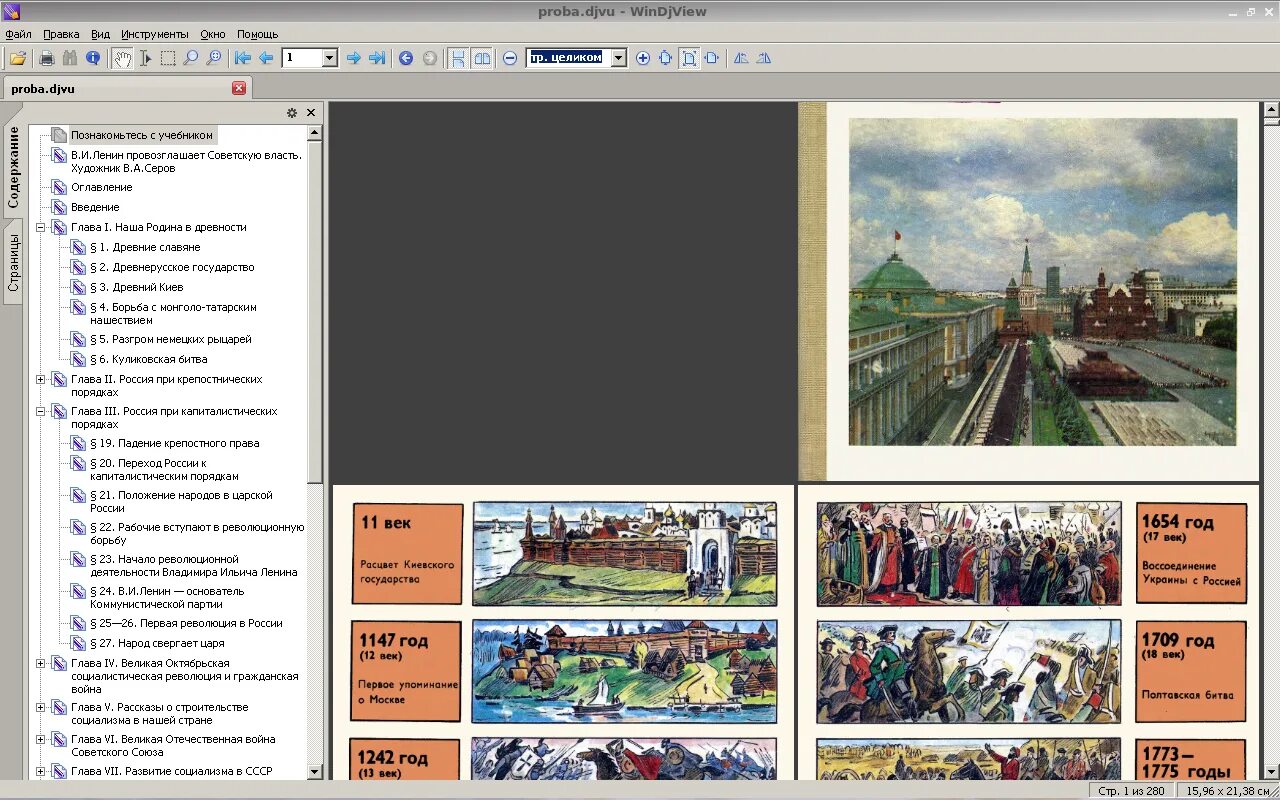
Task: Rotate the page left
Action: 741,58
